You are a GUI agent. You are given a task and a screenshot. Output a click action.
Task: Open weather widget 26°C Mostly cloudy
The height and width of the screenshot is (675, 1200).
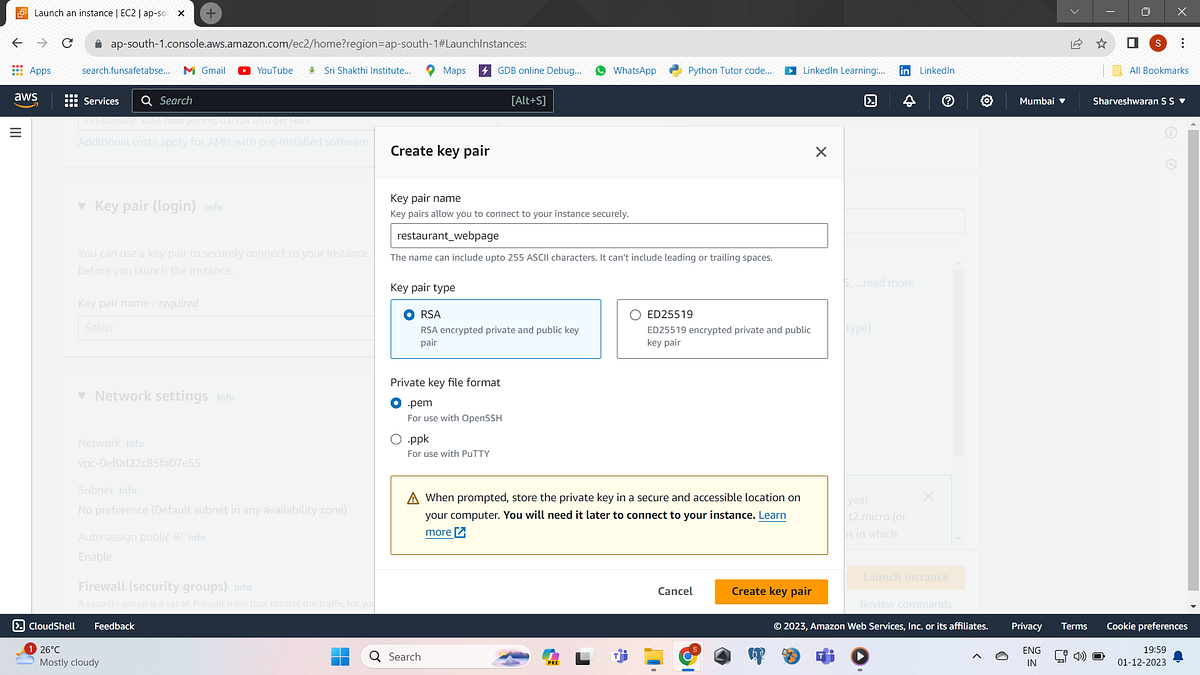[59, 656]
